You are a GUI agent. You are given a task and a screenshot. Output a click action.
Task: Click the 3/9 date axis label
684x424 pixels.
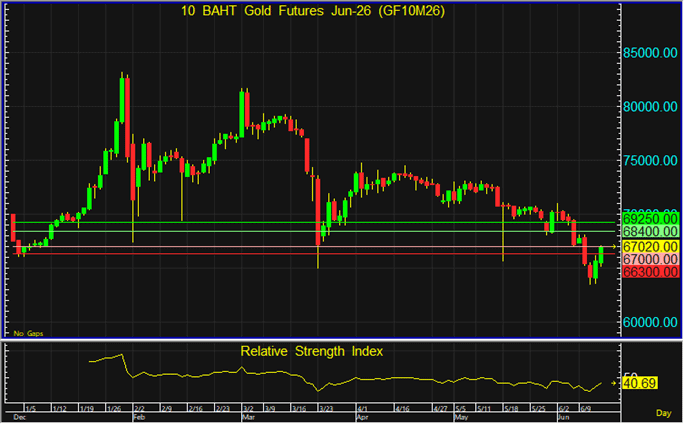click(270, 409)
